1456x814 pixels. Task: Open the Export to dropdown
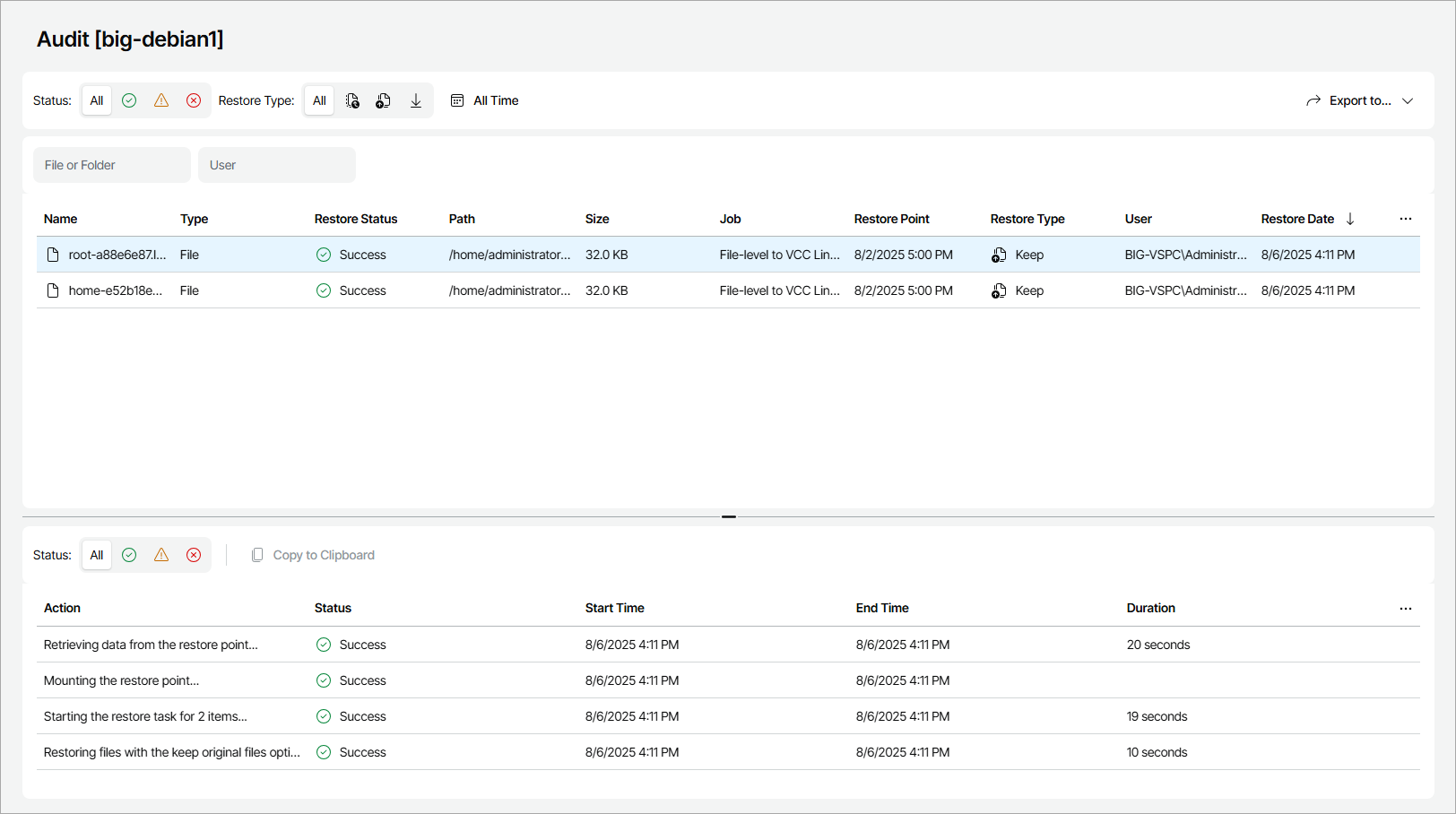coord(1359,100)
